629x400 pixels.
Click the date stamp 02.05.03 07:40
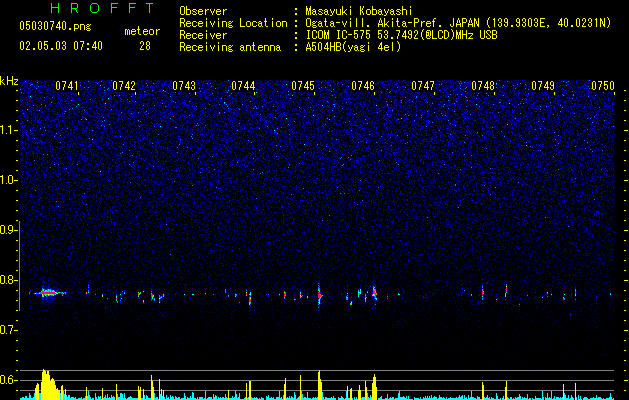[x=61, y=46]
